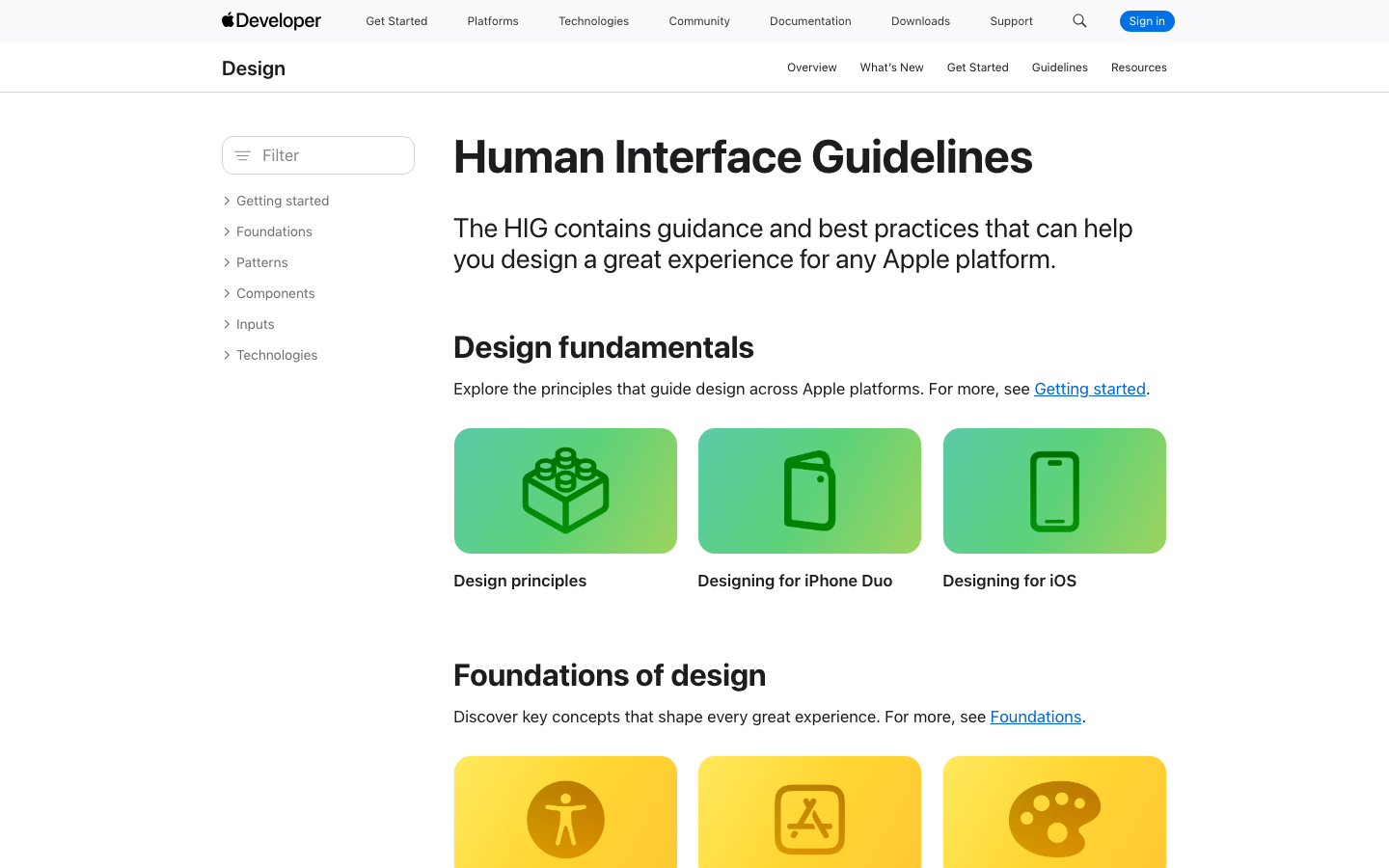Open the Platforms menu

point(493,21)
